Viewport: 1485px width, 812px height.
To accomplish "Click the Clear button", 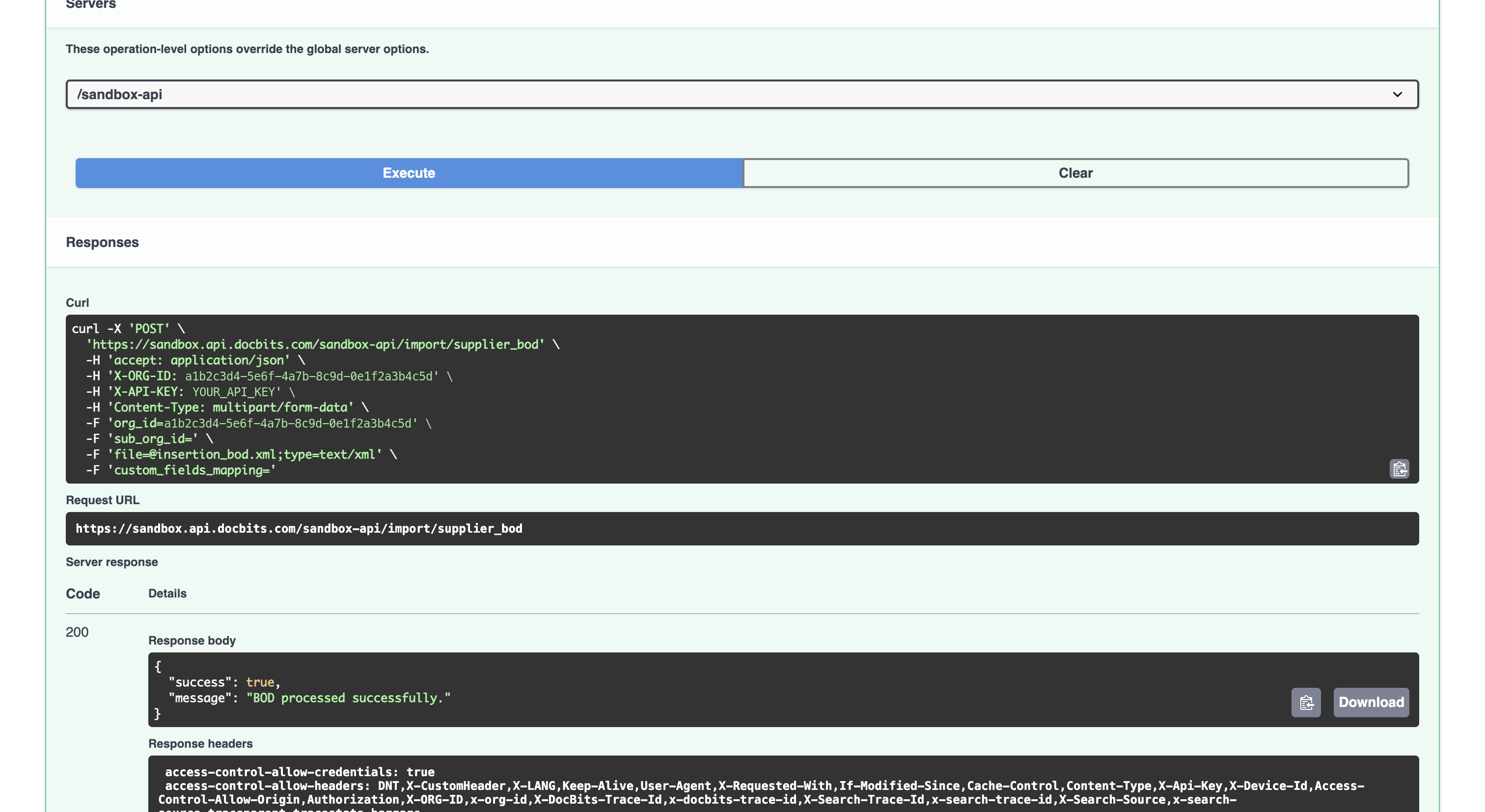I will click(x=1076, y=173).
